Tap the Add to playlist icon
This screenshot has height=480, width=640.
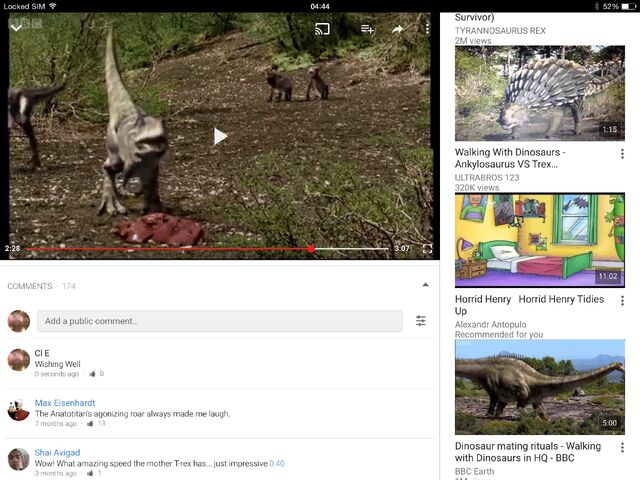(367, 29)
